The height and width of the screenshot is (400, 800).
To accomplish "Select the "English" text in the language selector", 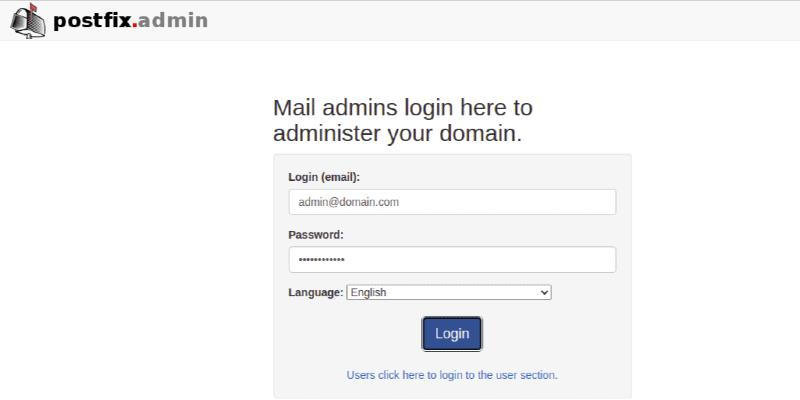I will [369, 292].
